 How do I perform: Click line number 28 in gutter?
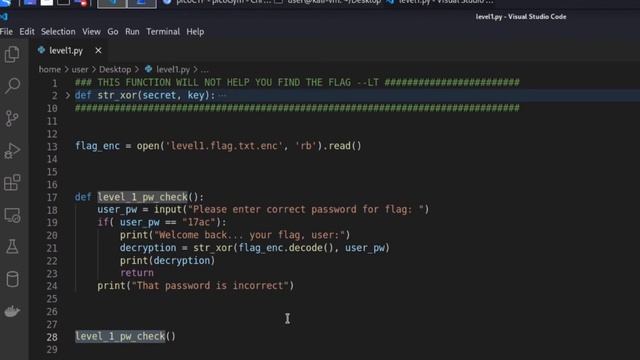click(52, 337)
